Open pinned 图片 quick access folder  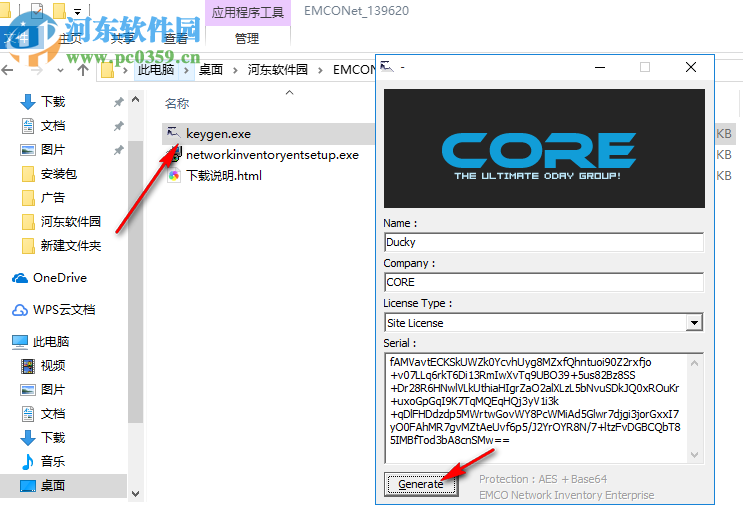[x=53, y=150]
